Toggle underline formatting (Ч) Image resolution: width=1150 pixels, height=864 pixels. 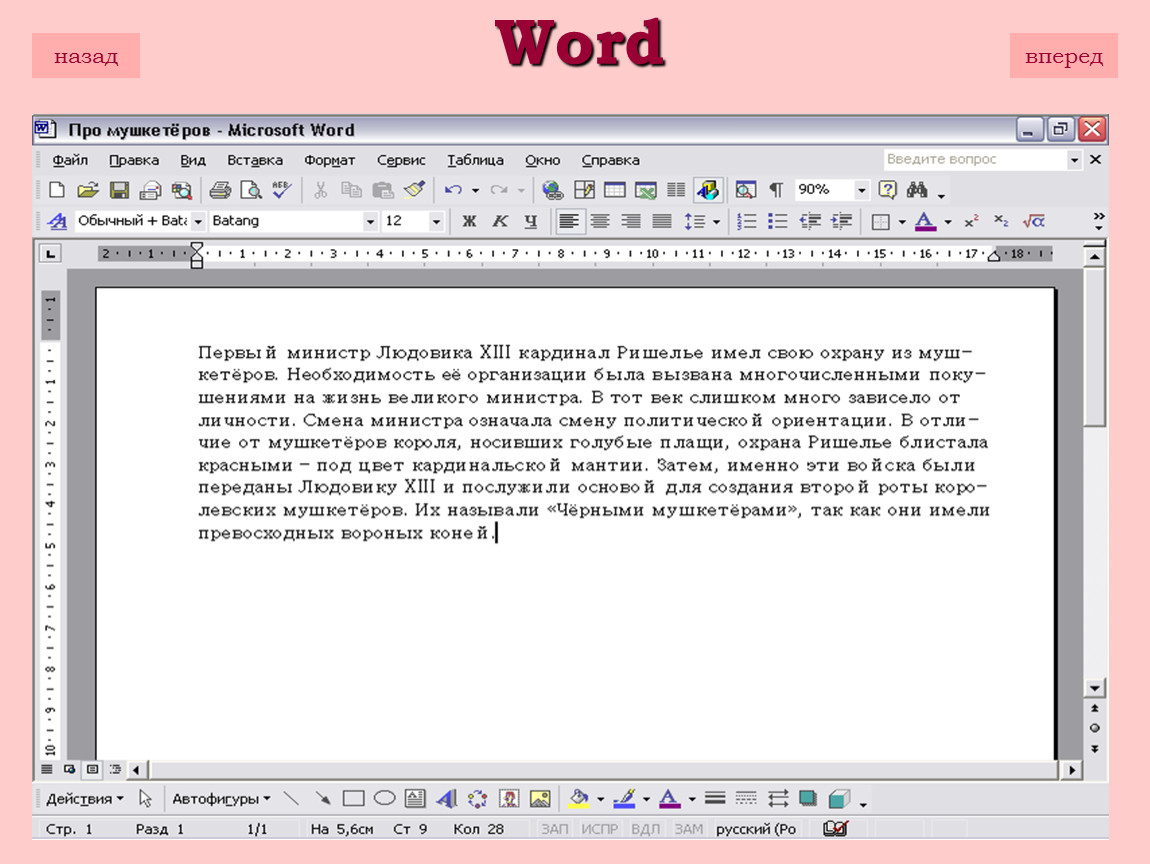[531, 222]
